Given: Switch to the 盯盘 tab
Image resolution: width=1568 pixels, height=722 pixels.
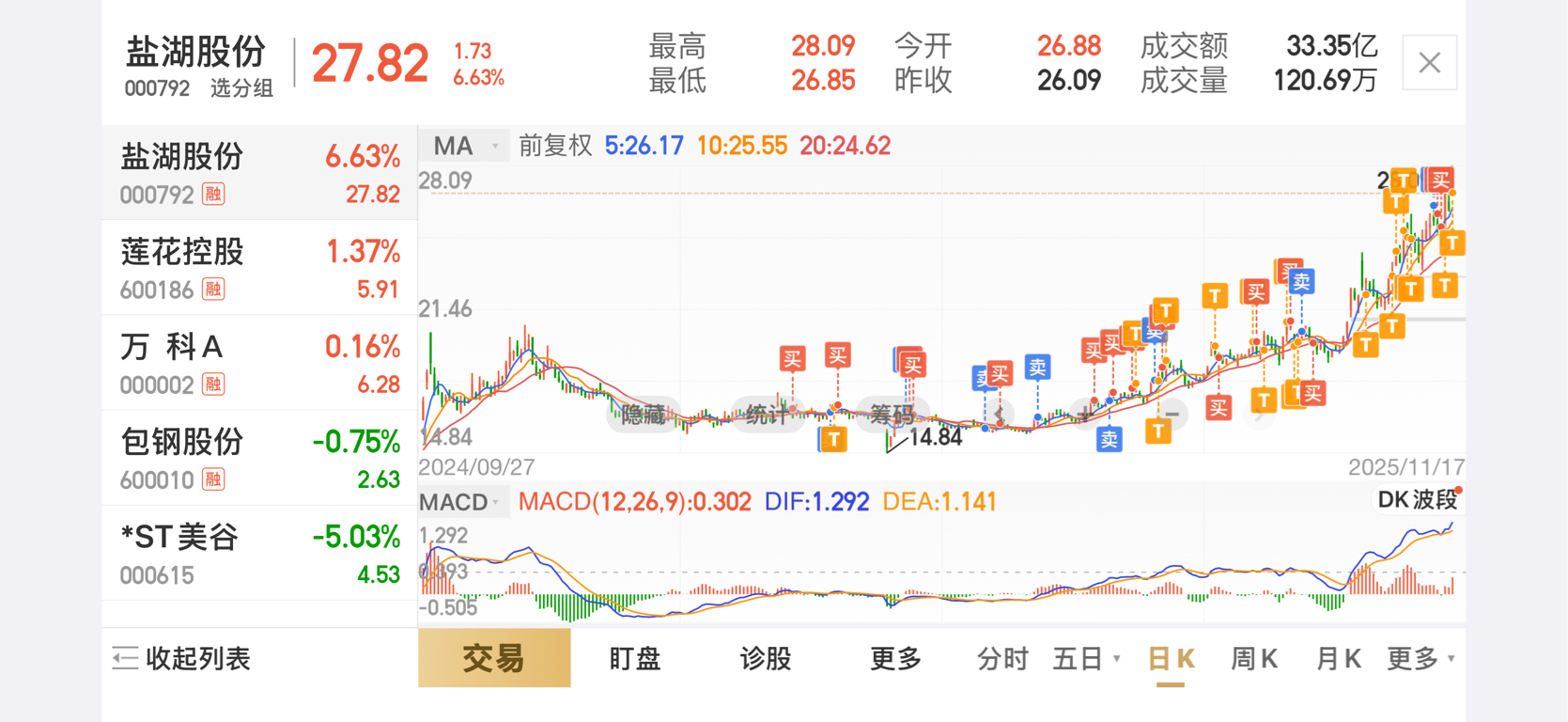Looking at the screenshot, I should (x=635, y=659).
